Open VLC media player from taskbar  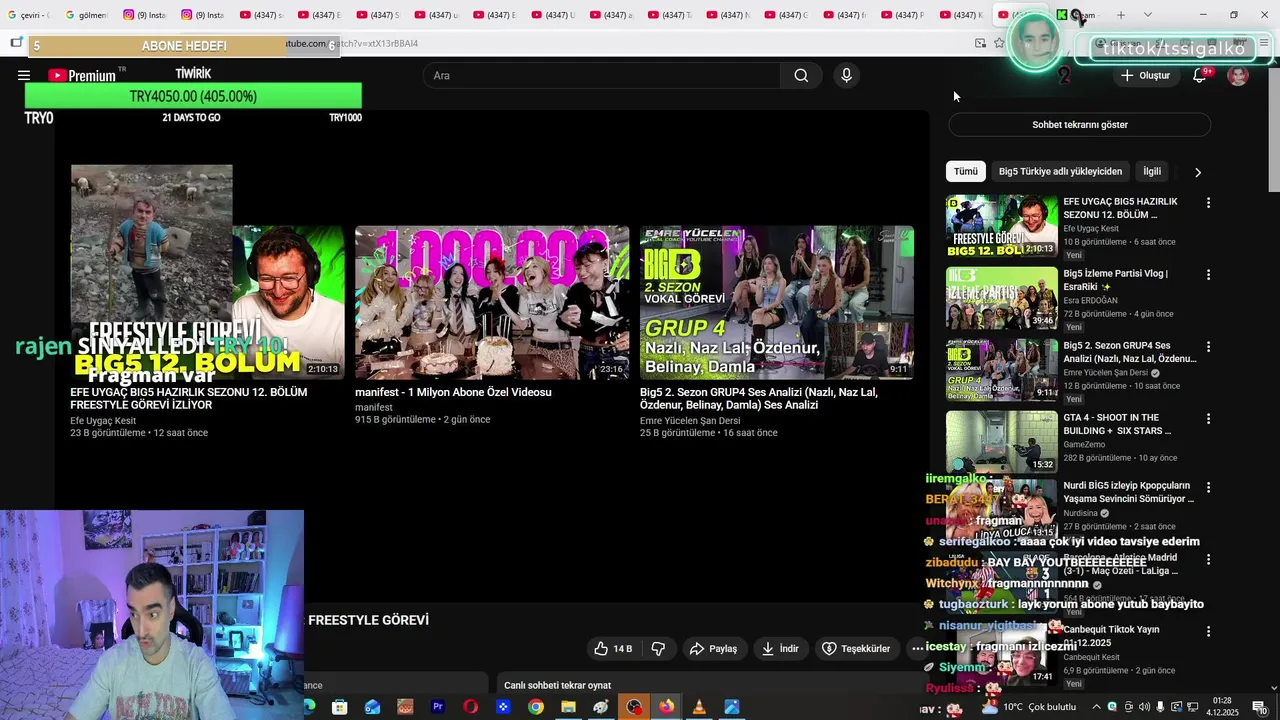tap(699, 707)
